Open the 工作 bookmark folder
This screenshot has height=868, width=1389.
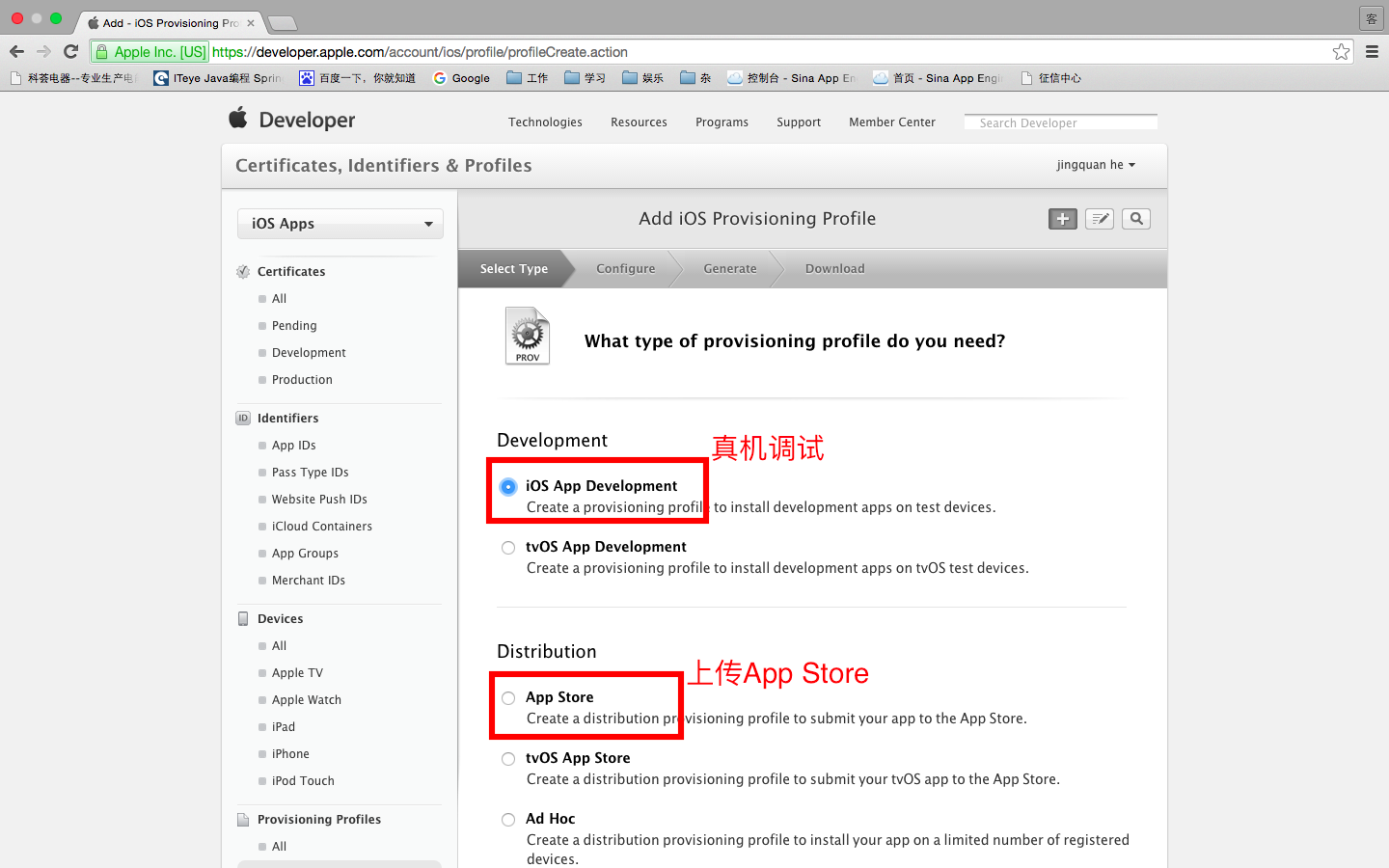click(527, 78)
